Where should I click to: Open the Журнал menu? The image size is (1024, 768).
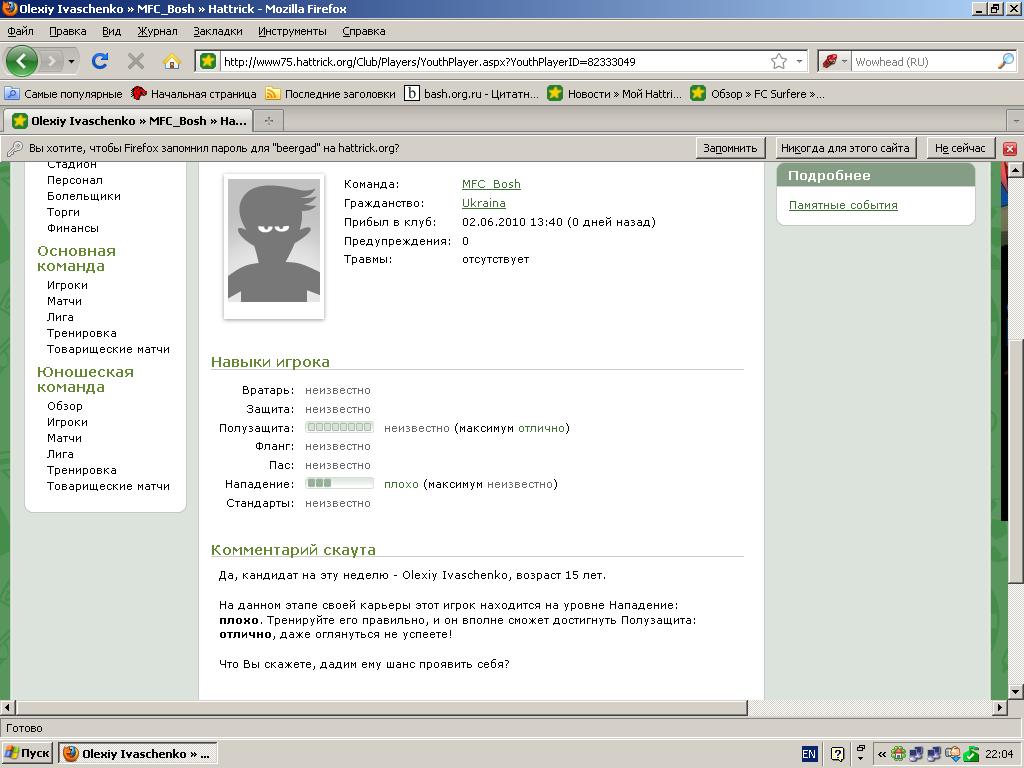pyautogui.click(x=157, y=31)
